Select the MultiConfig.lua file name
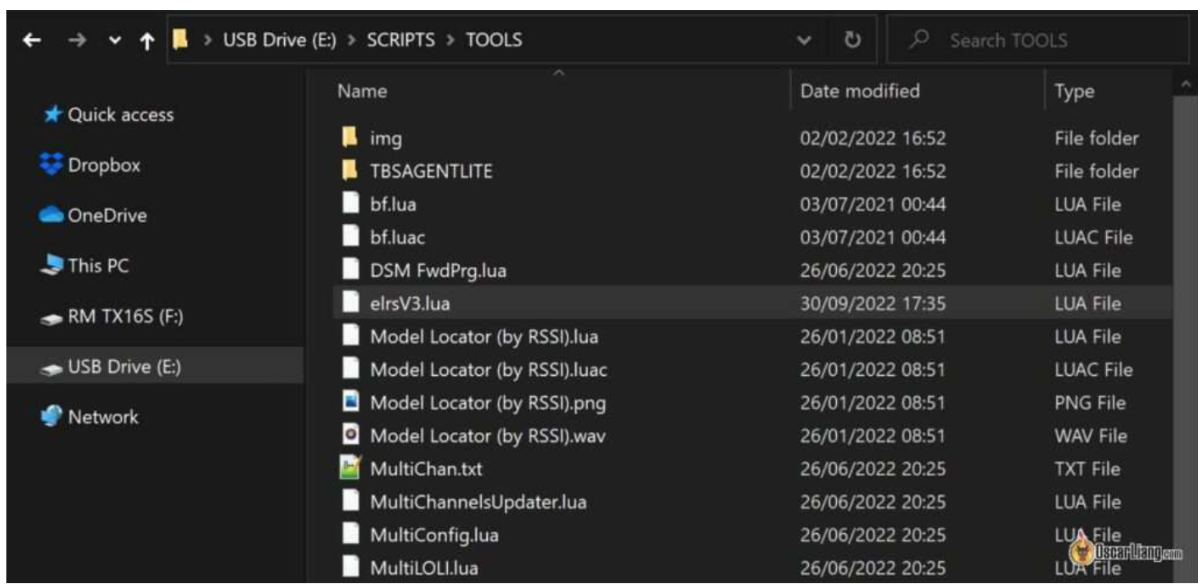 click(434, 535)
